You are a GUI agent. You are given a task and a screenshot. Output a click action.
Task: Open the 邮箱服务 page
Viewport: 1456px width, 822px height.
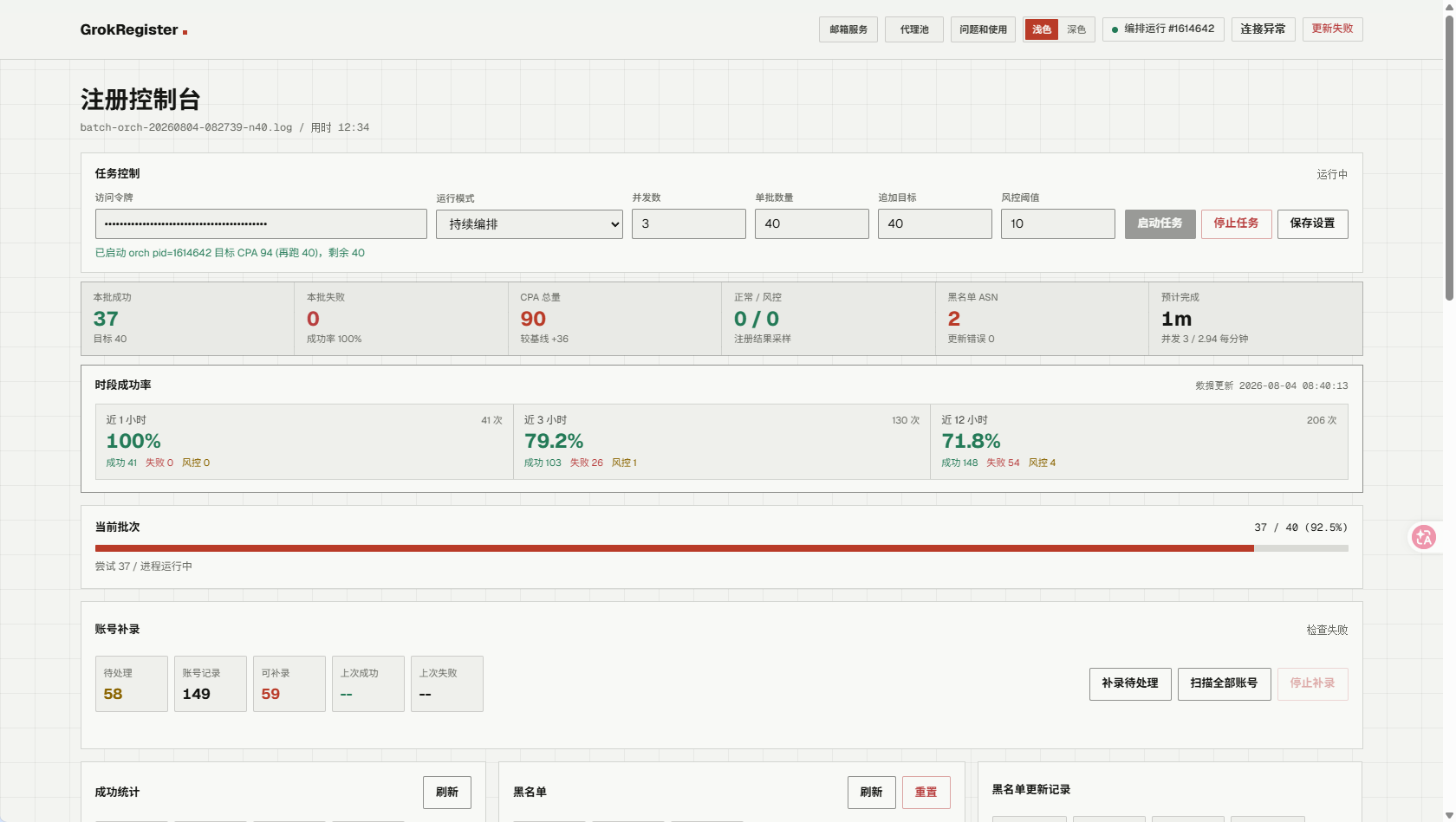[x=848, y=29]
